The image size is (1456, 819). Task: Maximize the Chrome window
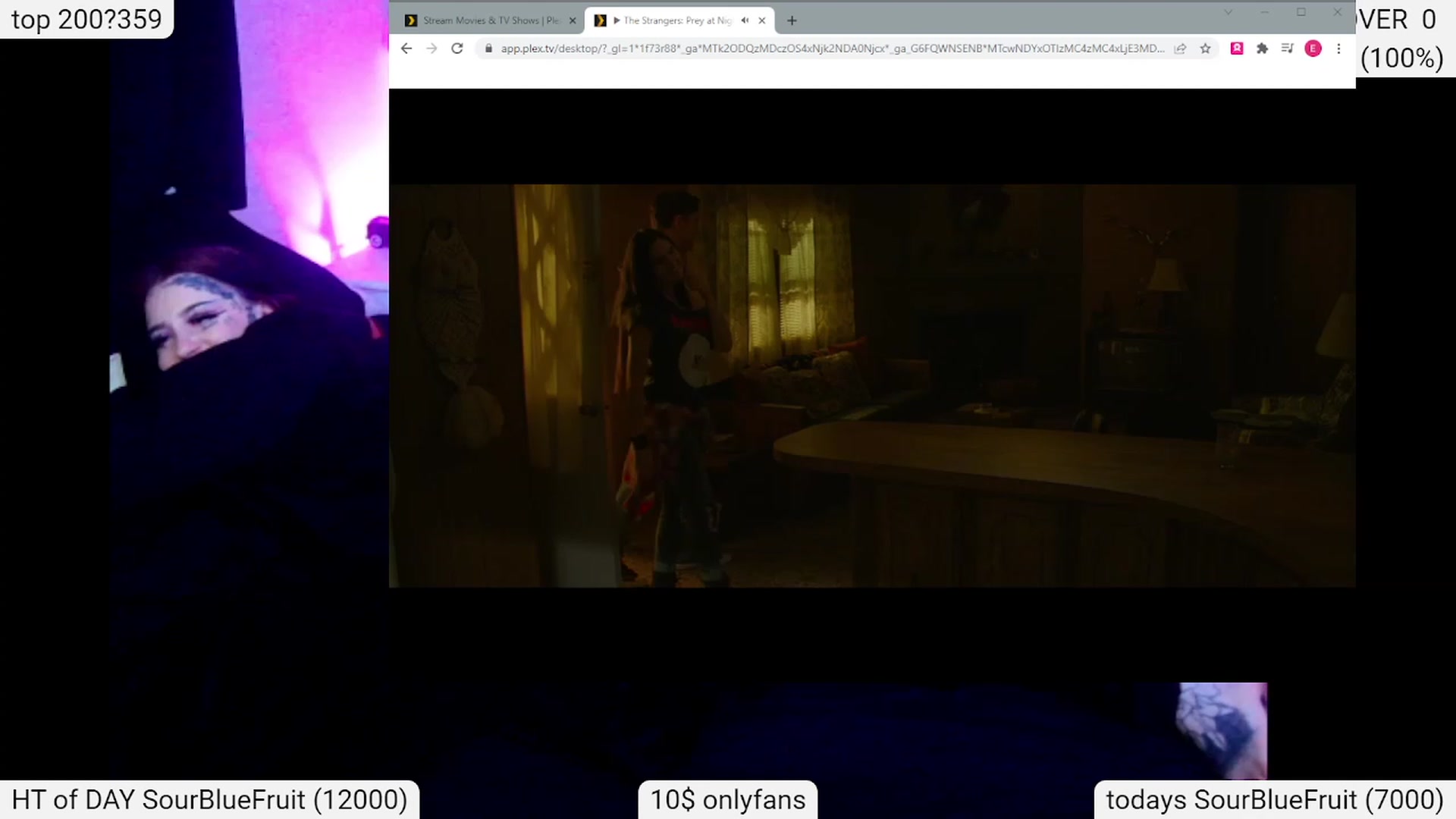tap(1301, 12)
